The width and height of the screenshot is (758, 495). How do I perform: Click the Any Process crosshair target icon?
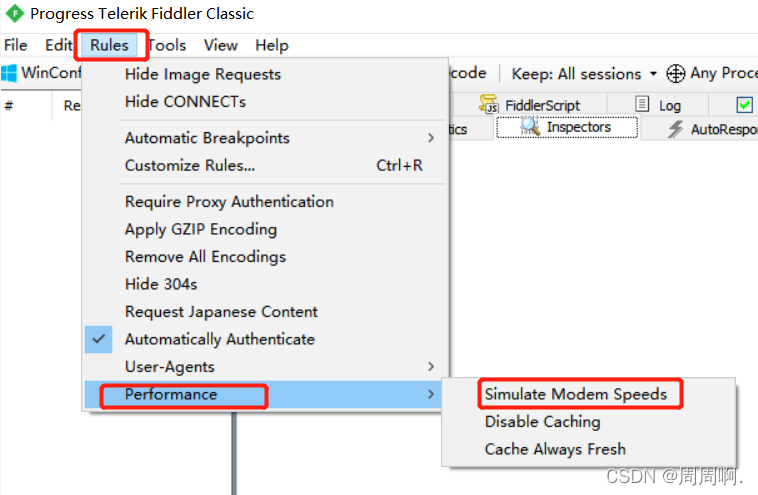676,73
